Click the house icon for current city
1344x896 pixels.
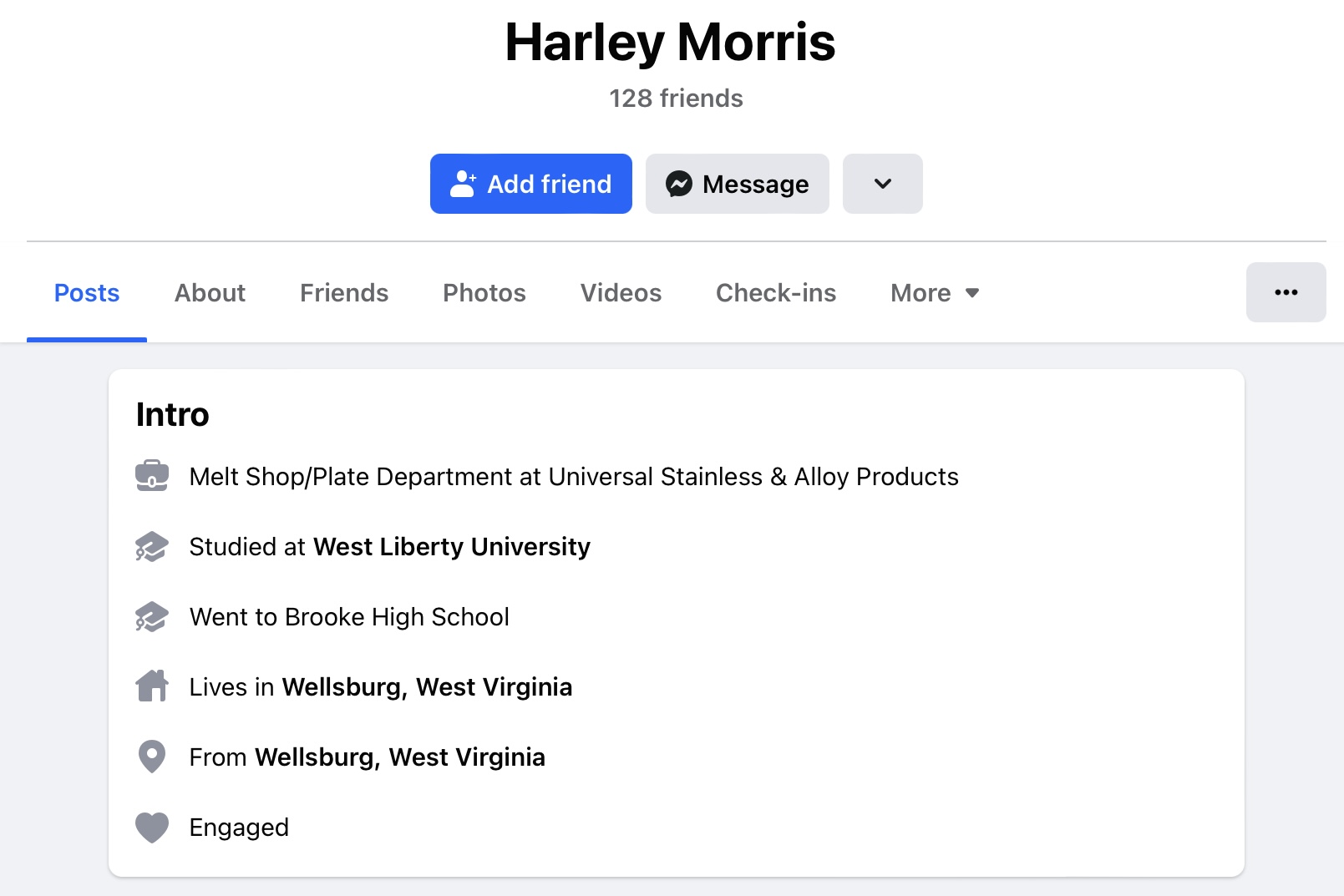(152, 686)
